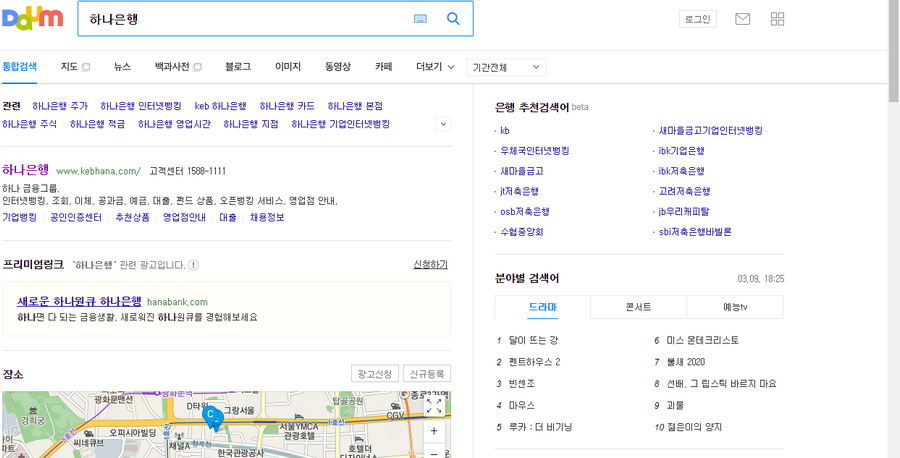Click drama ranking 빈센조
The image size is (900, 458).
(522, 383)
